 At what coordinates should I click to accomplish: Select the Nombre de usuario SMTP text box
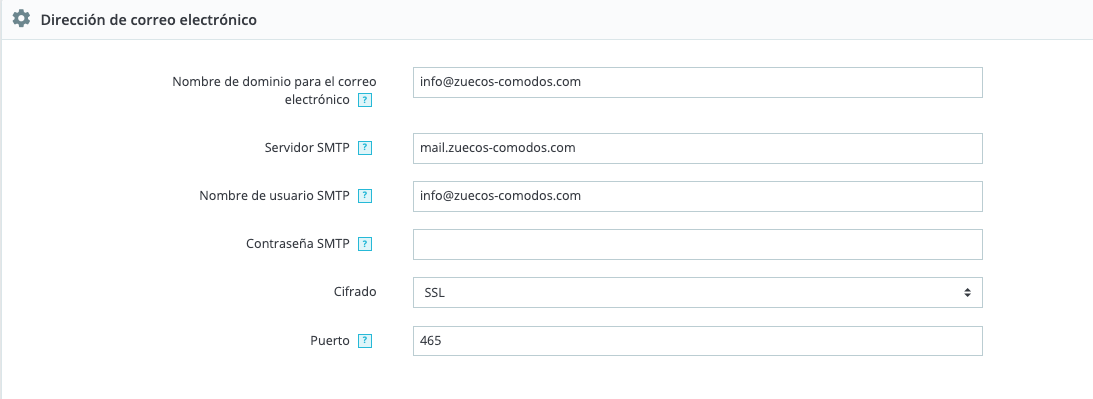click(x=698, y=197)
